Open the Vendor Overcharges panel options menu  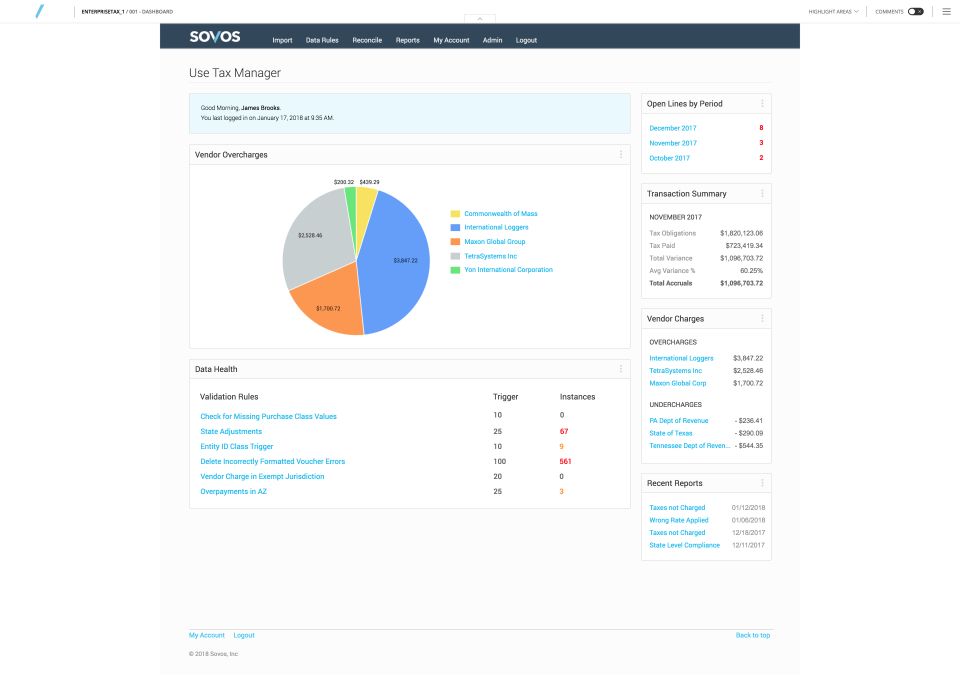tap(621, 154)
